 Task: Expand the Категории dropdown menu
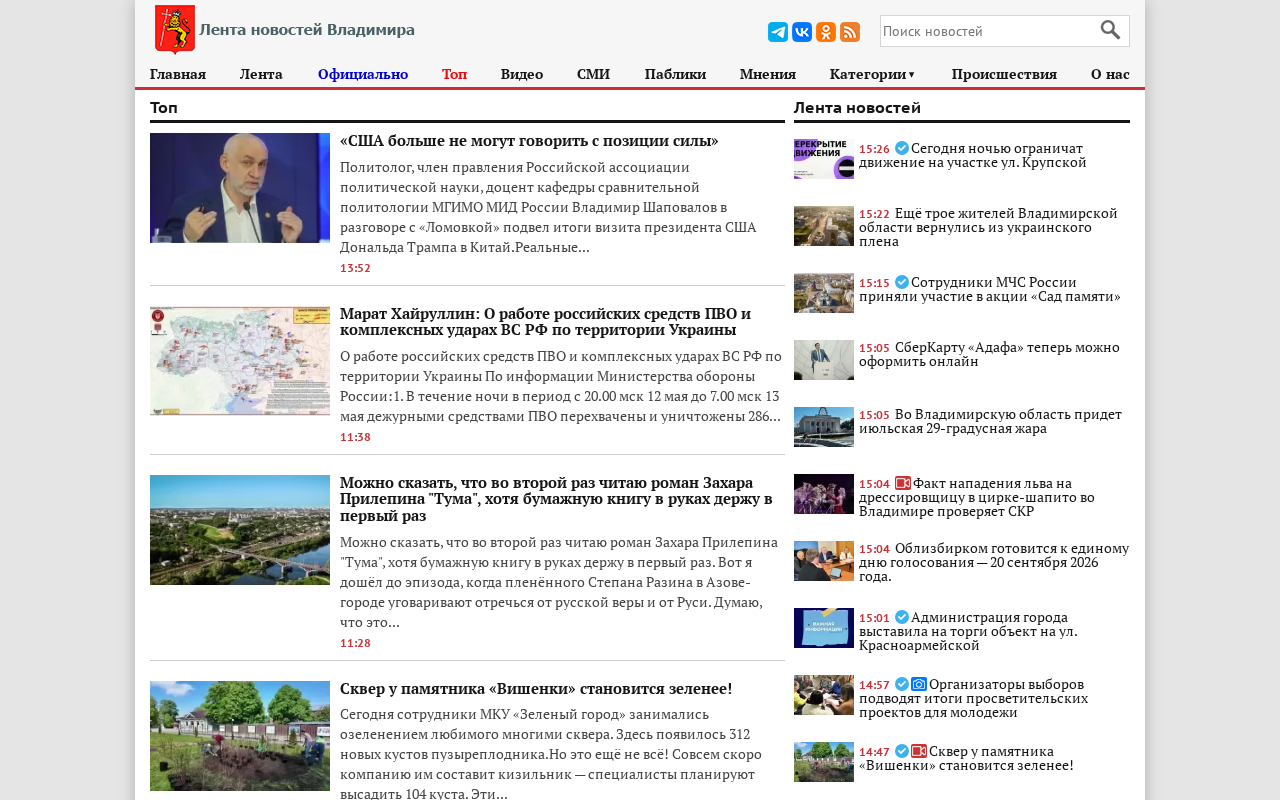click(873, 74)
